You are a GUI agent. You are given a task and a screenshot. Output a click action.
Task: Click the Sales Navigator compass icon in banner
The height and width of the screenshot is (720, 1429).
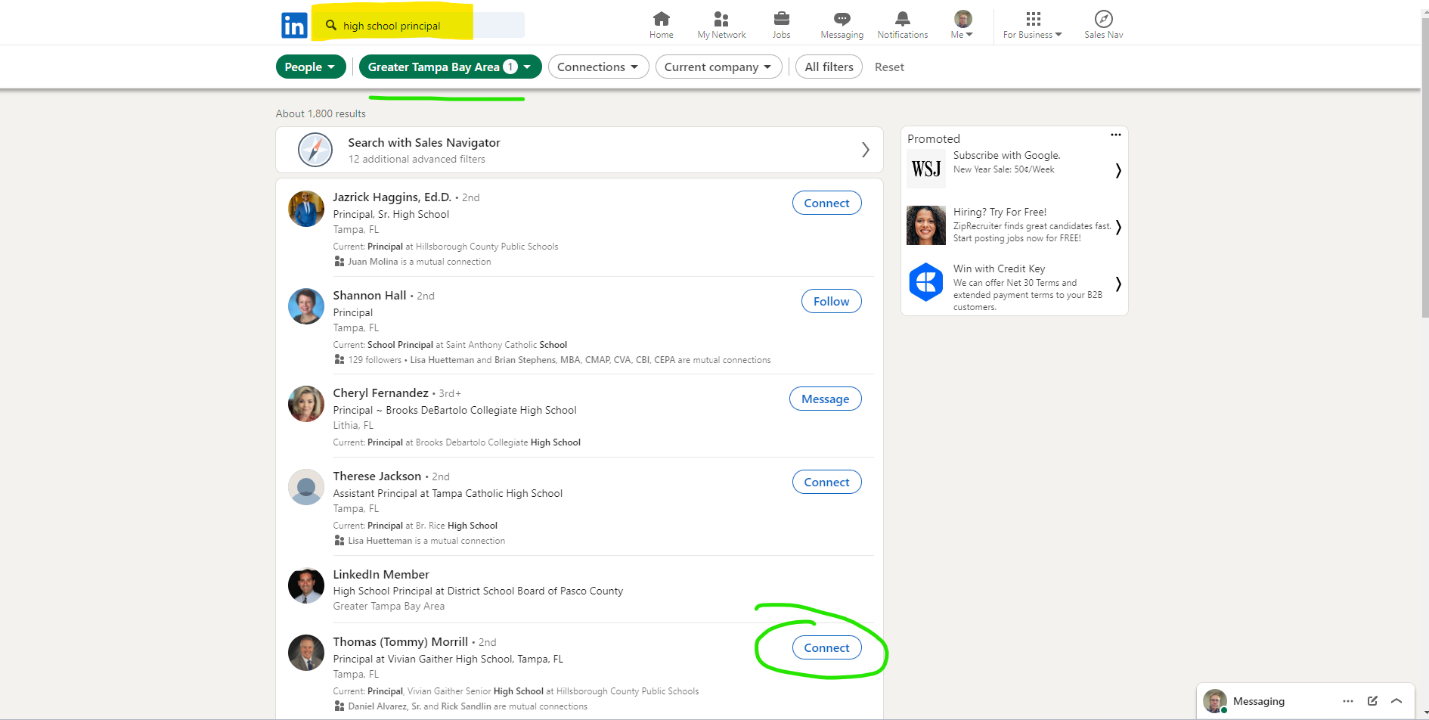coord(315,150)
